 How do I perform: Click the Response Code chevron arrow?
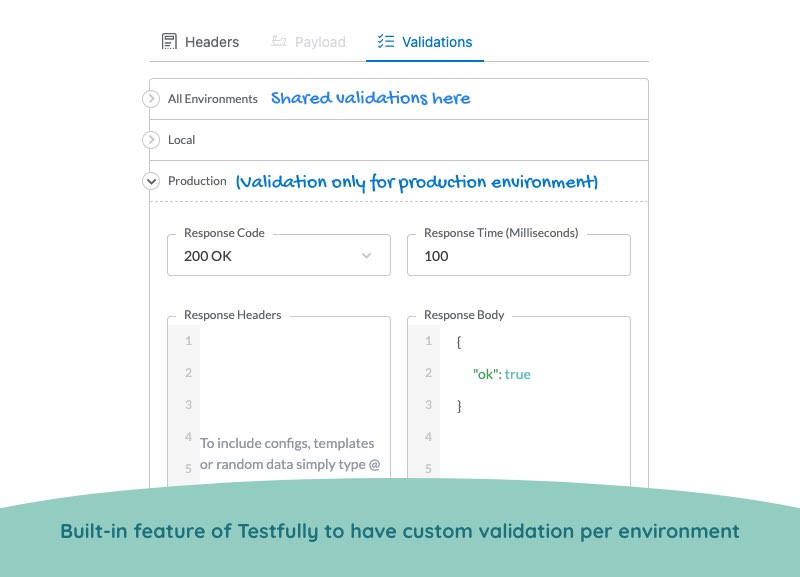(366, 256)
